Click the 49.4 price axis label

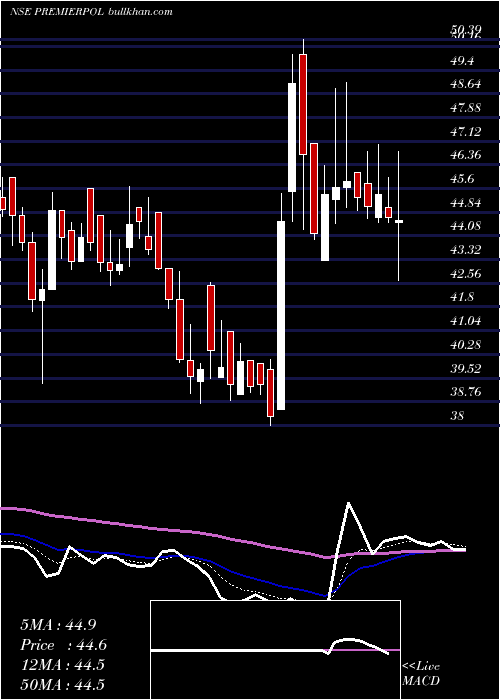pos(462,61)
